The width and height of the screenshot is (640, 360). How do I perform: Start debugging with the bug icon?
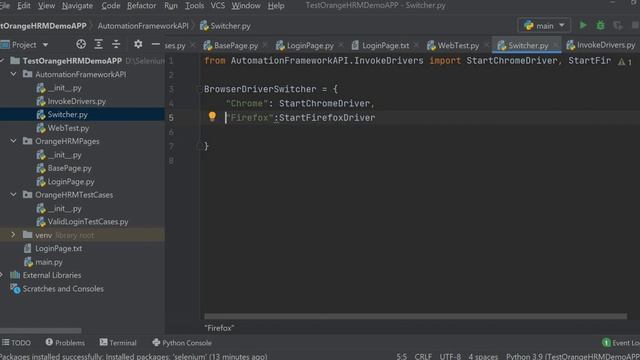pos(600,25)
